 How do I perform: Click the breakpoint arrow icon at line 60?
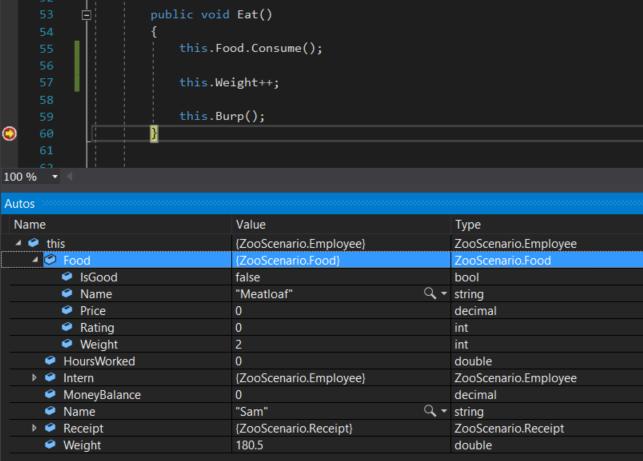tap(10, 133)
